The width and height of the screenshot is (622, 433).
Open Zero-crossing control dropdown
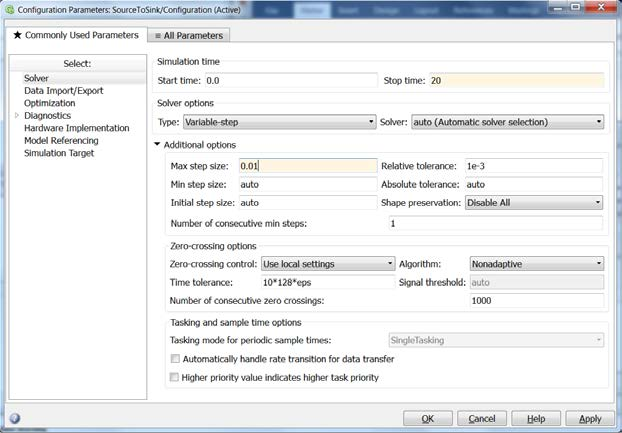(x=328, y=264)
